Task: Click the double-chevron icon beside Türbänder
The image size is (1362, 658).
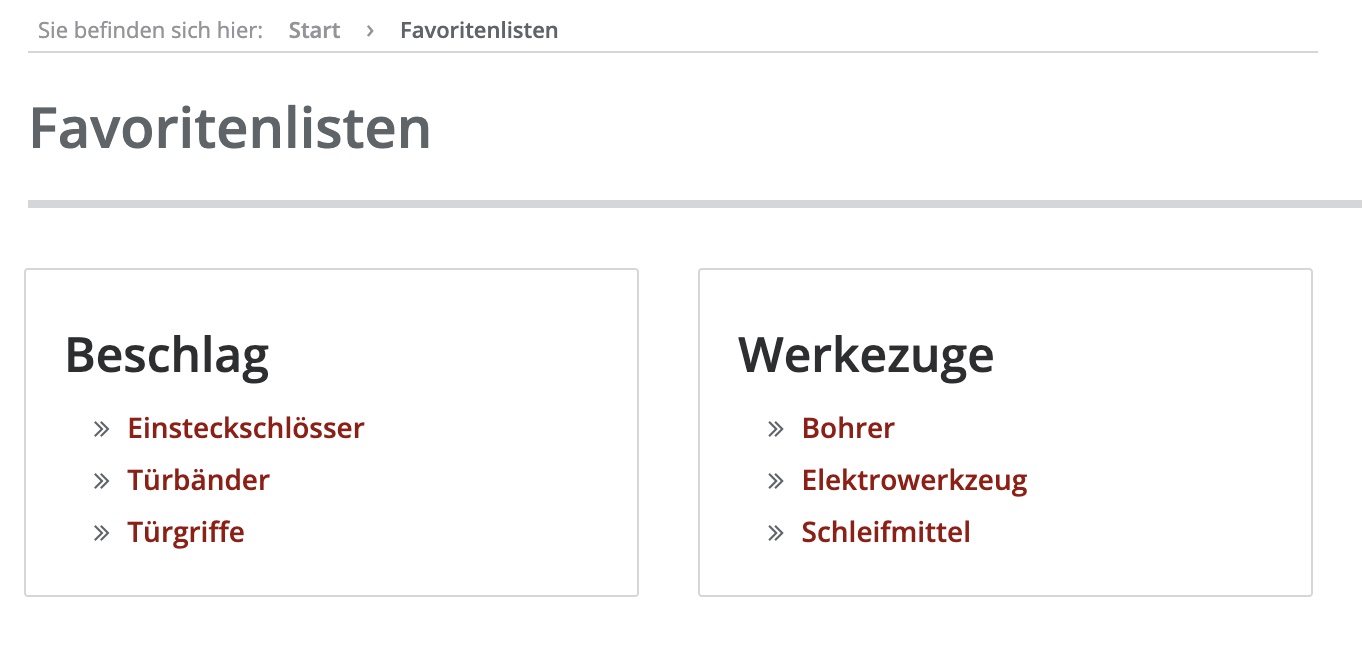Action: click(101, 481)
